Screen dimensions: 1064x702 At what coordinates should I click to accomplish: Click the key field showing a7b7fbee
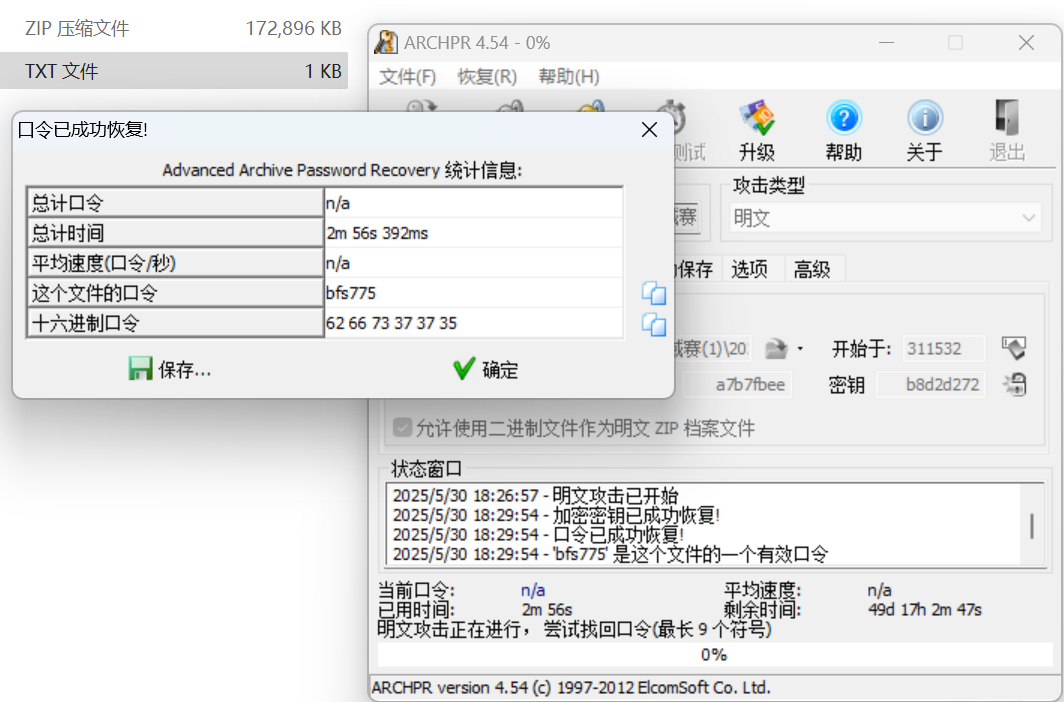(x=737, y=385)
